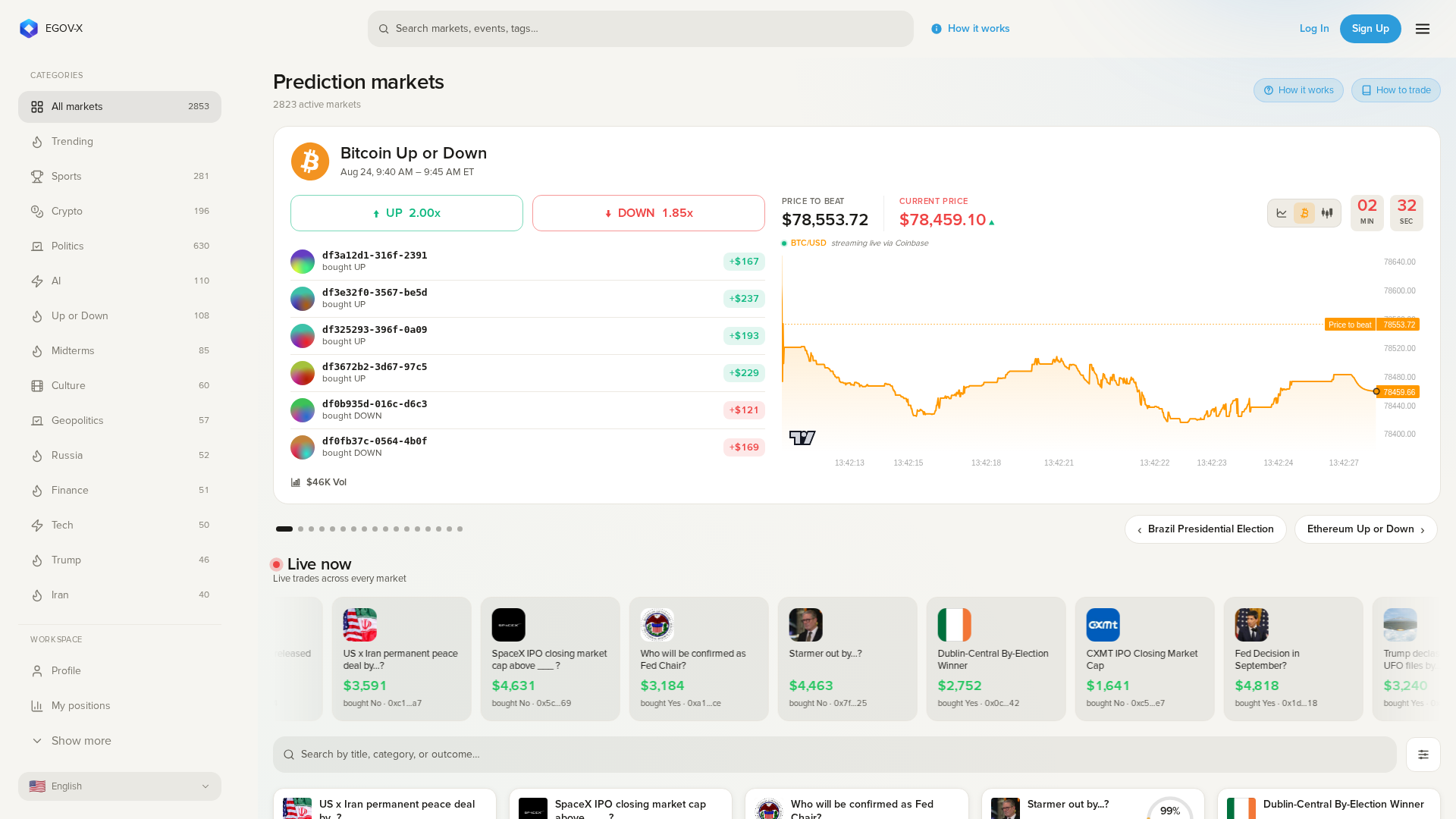Viewport: 1456px width, 819px height.
Task: Click the 78459.66 current price marker
Action: point(1399,392)
